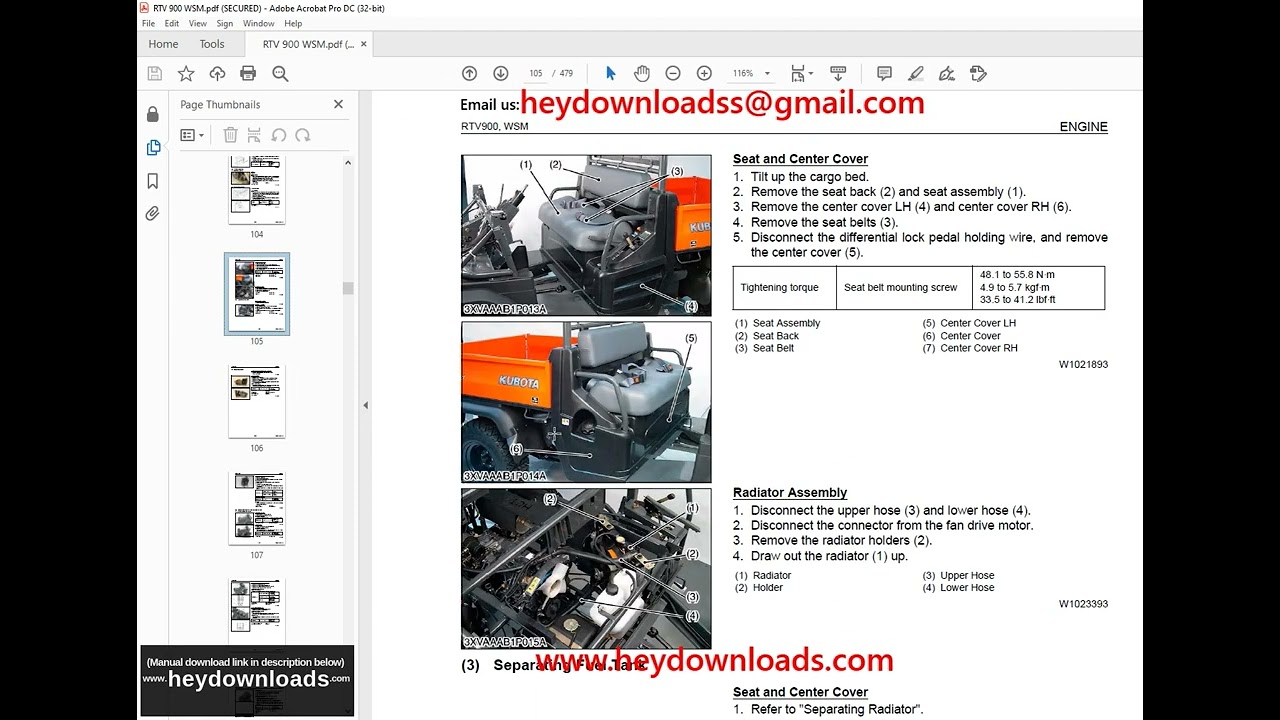
Task: Zoom in with the plus icon
Action: tap(704, 73)
